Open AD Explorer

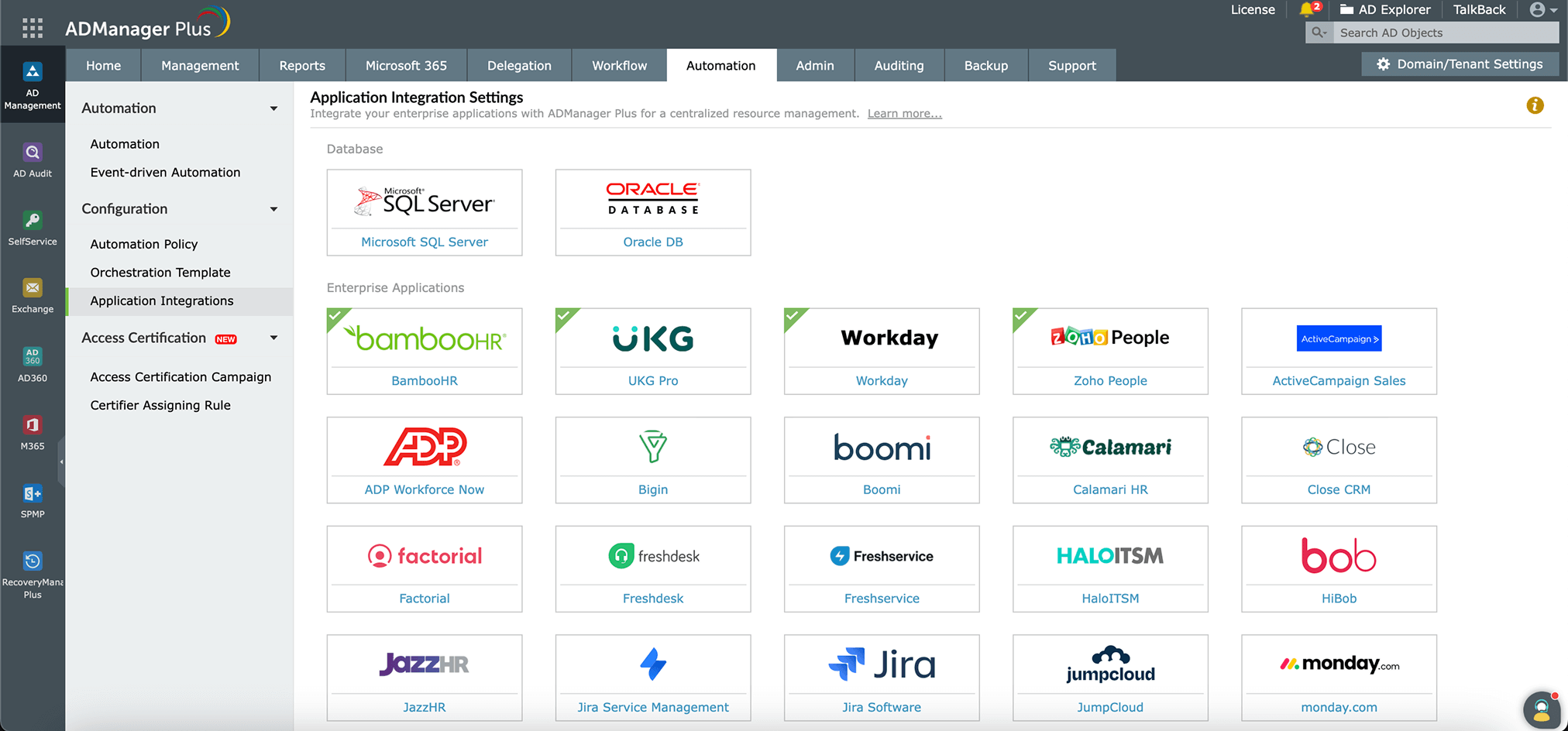click(x=1385, y=9)
